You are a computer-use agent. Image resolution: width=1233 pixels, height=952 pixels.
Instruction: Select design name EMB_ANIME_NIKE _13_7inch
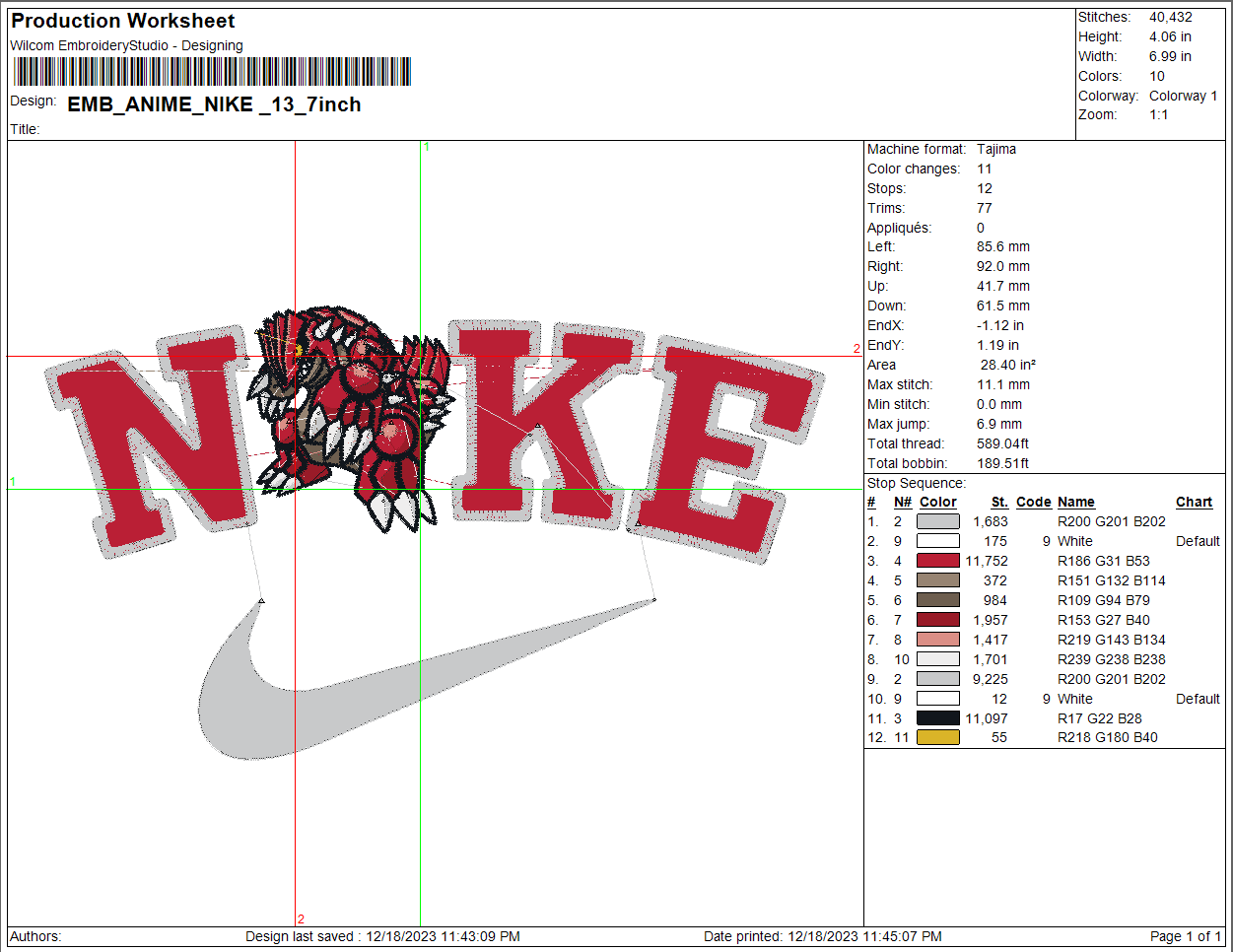[x=214, y=104]
